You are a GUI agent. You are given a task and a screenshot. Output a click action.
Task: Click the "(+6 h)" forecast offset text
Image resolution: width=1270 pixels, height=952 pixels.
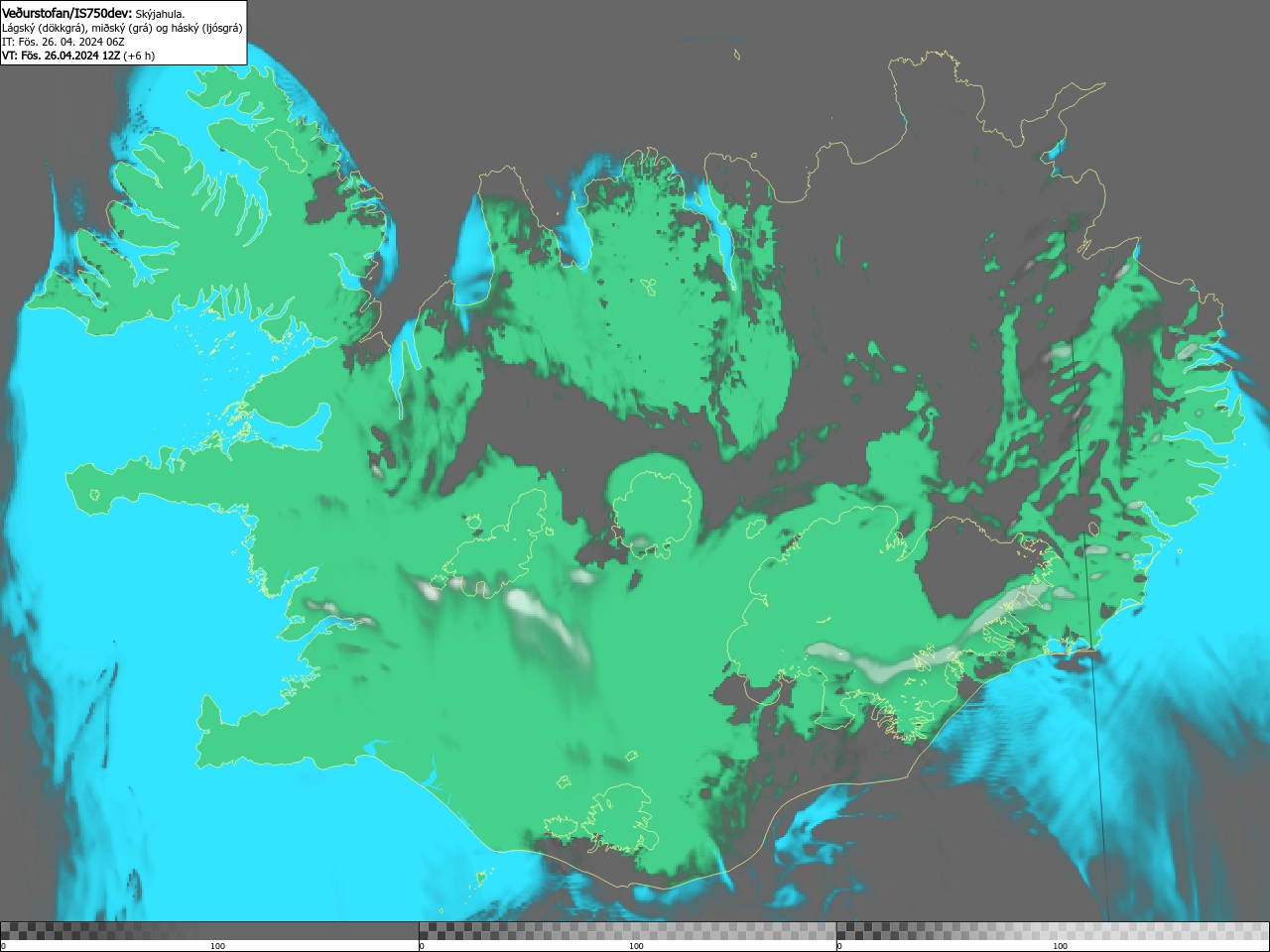pos(139,56)
